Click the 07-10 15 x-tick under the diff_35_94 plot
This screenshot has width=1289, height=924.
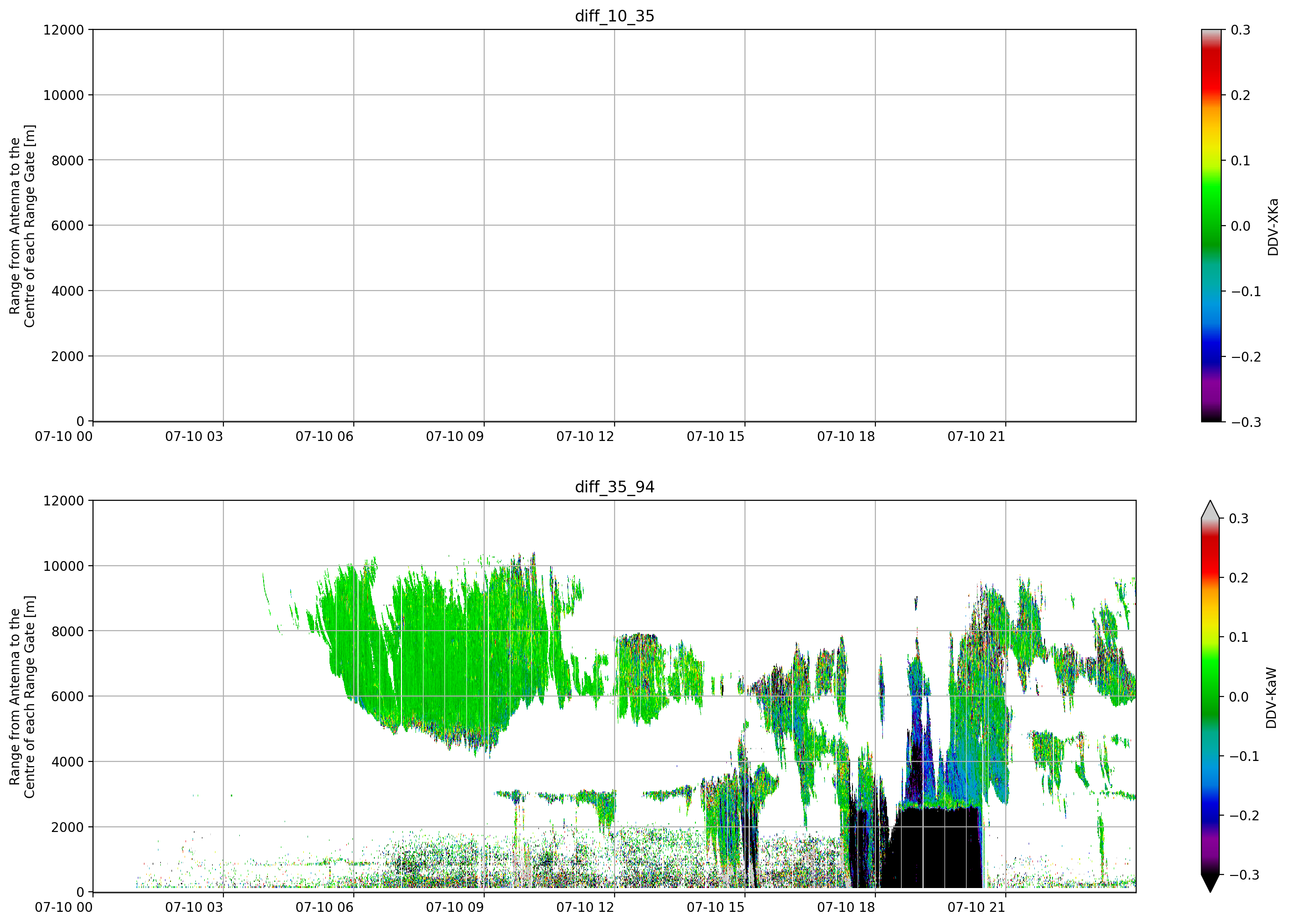(x=716, y=908)
